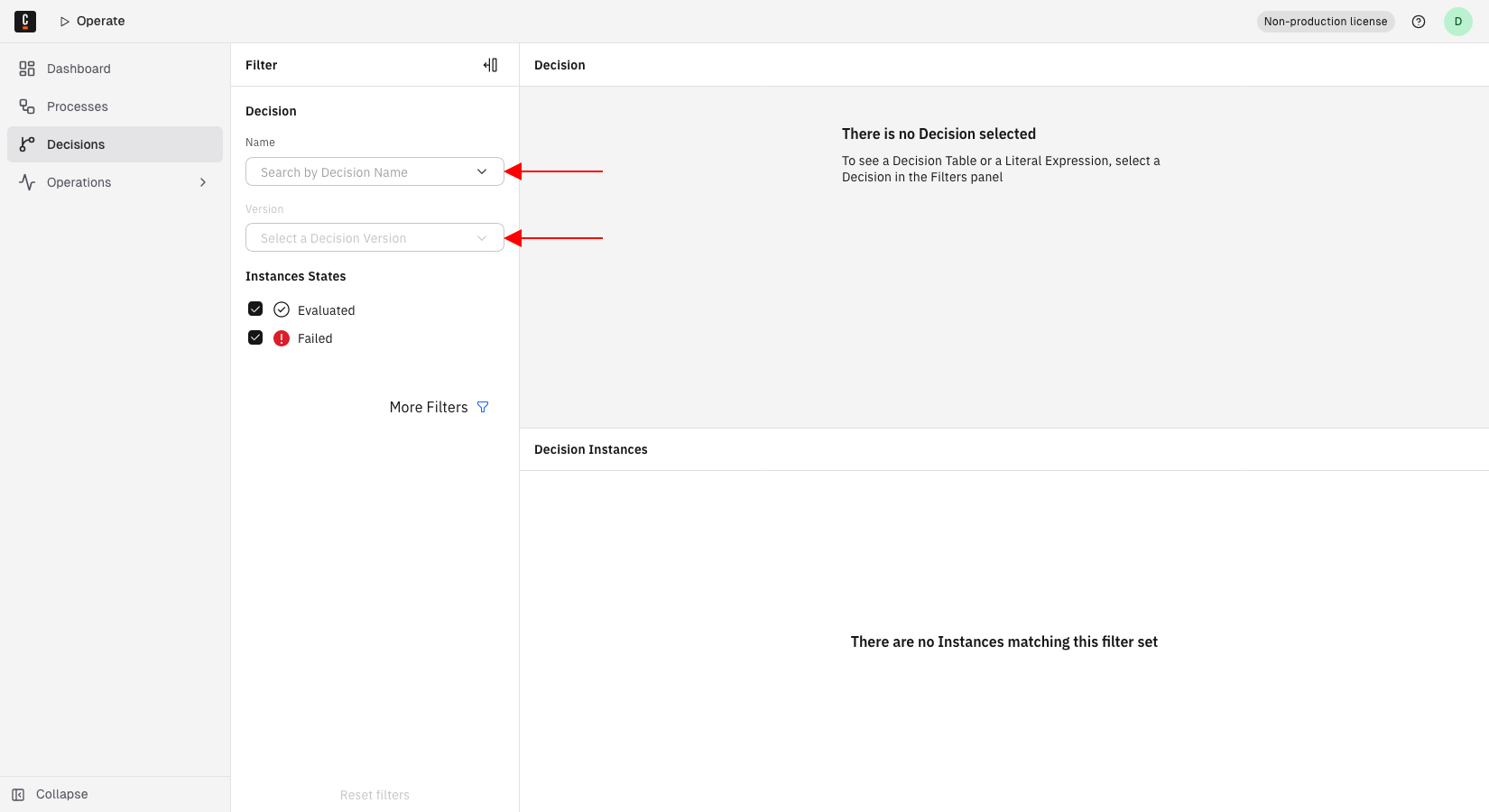Image resolution: width=1489 pixels, height=812 pixels.
Task: Click the Collapse sidebar icon
Action: pyautogui.click(x=18, y=794)
